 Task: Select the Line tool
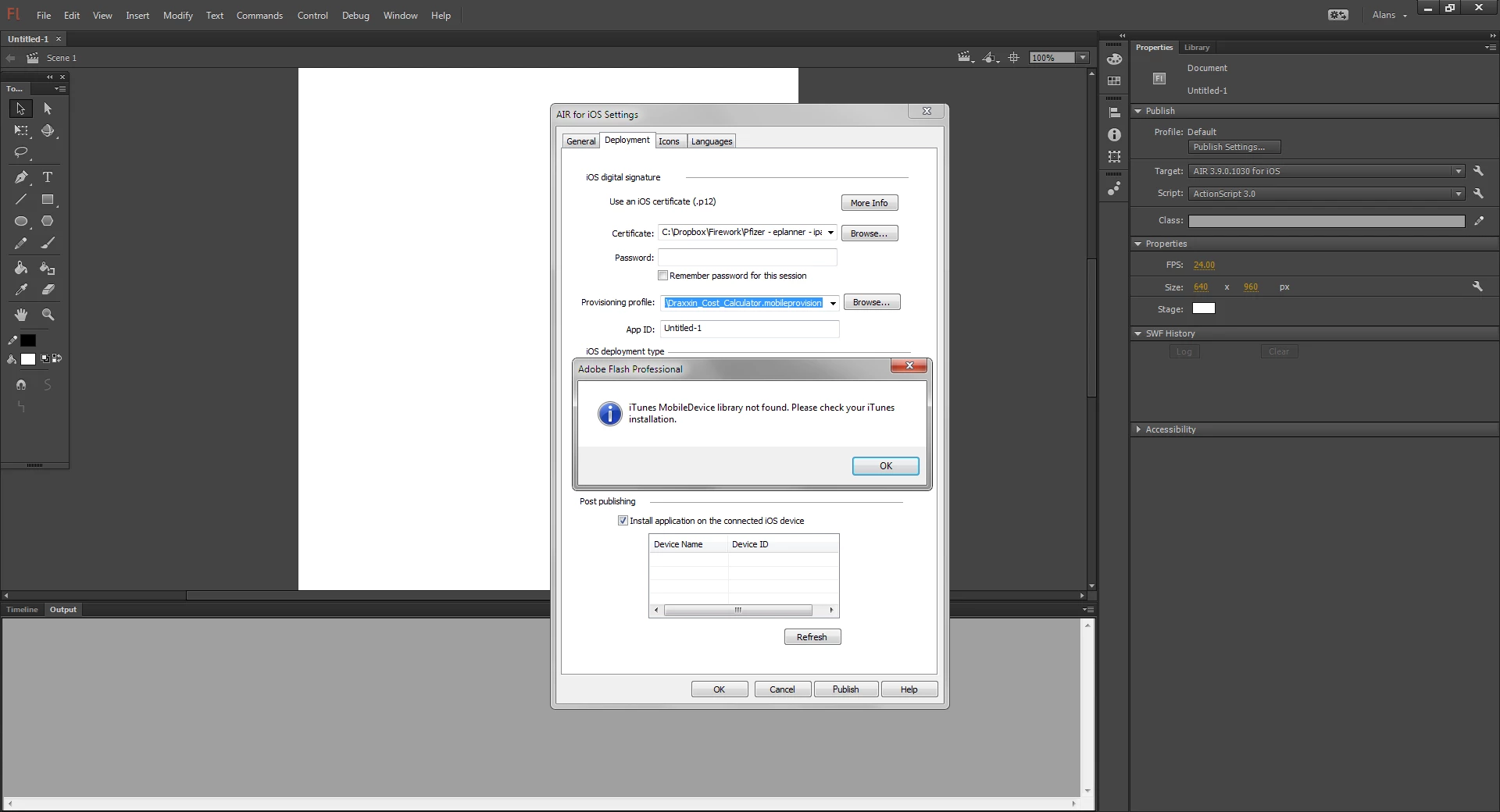coord(21,199)
